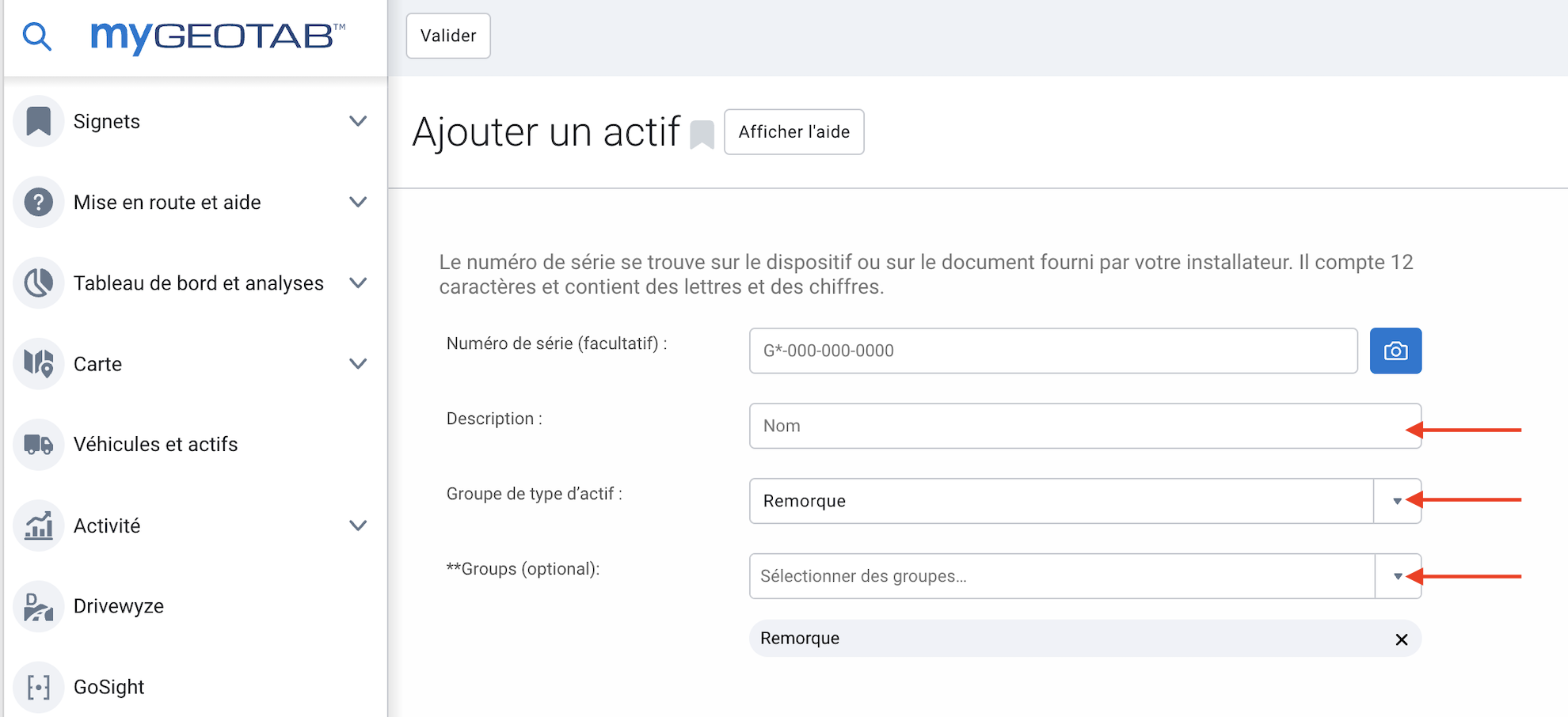Viewport: 1568px width, 717px height.
Task: Click the Description label text
Action: click(494, 419)
